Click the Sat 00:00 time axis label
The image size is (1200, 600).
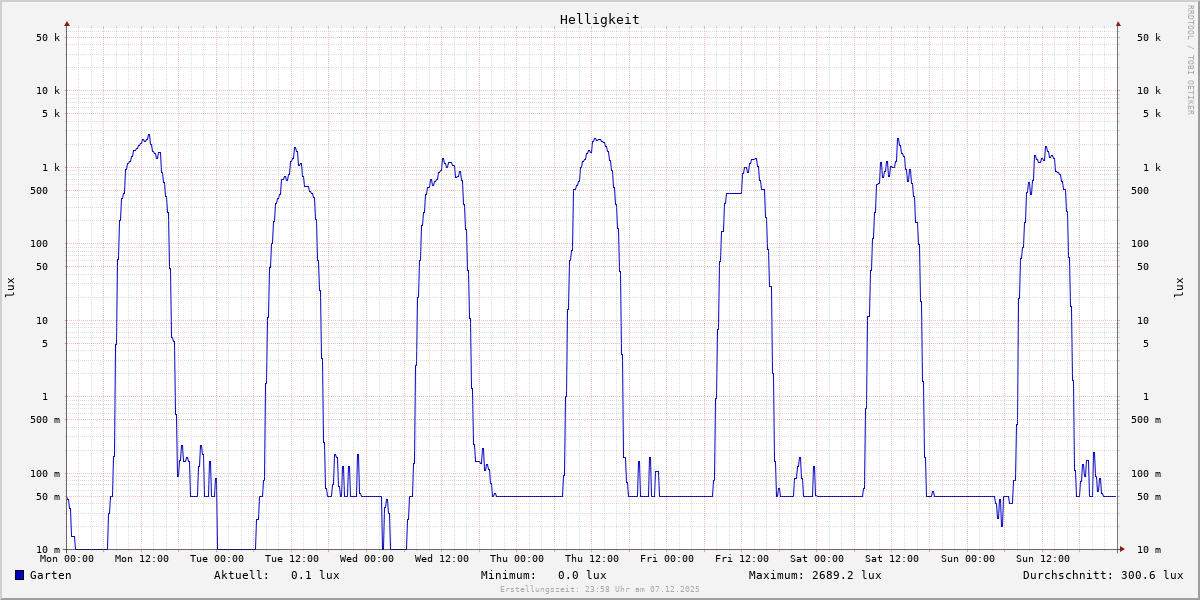click(817, 559)
